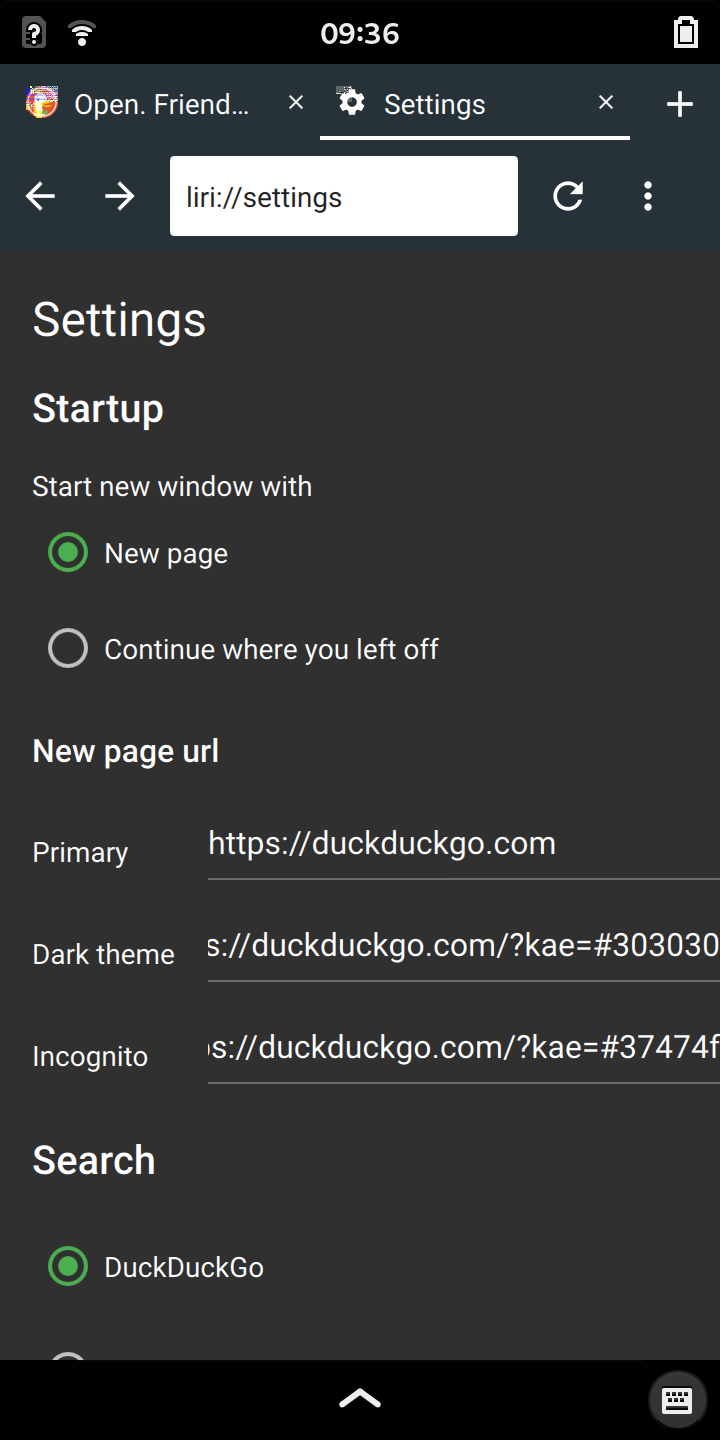Edit the Primary new page URL field
Image resolution: width=720 pixels, height=1440 pixels.
463,845
